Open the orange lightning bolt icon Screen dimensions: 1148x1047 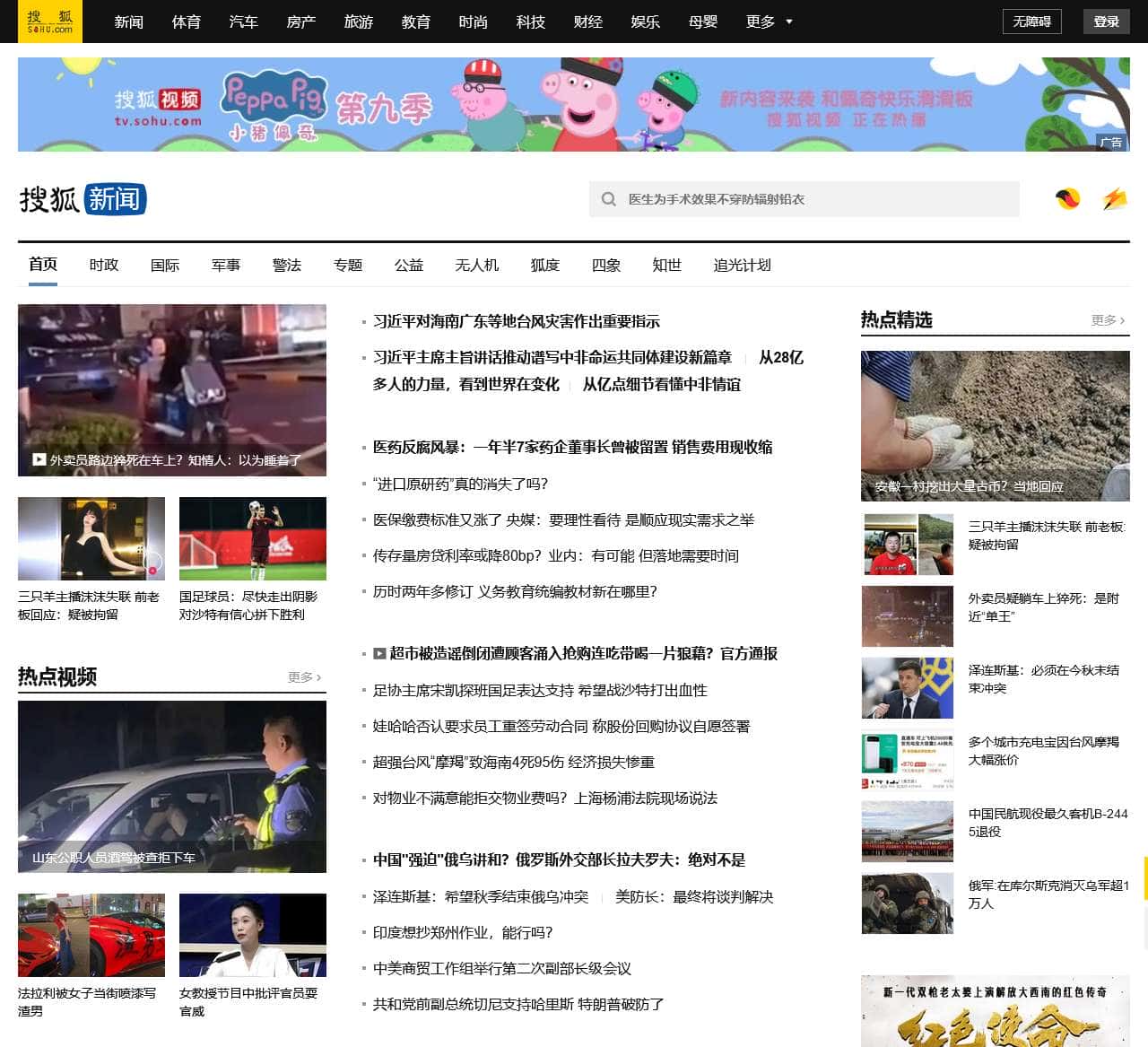[1115, 199]
